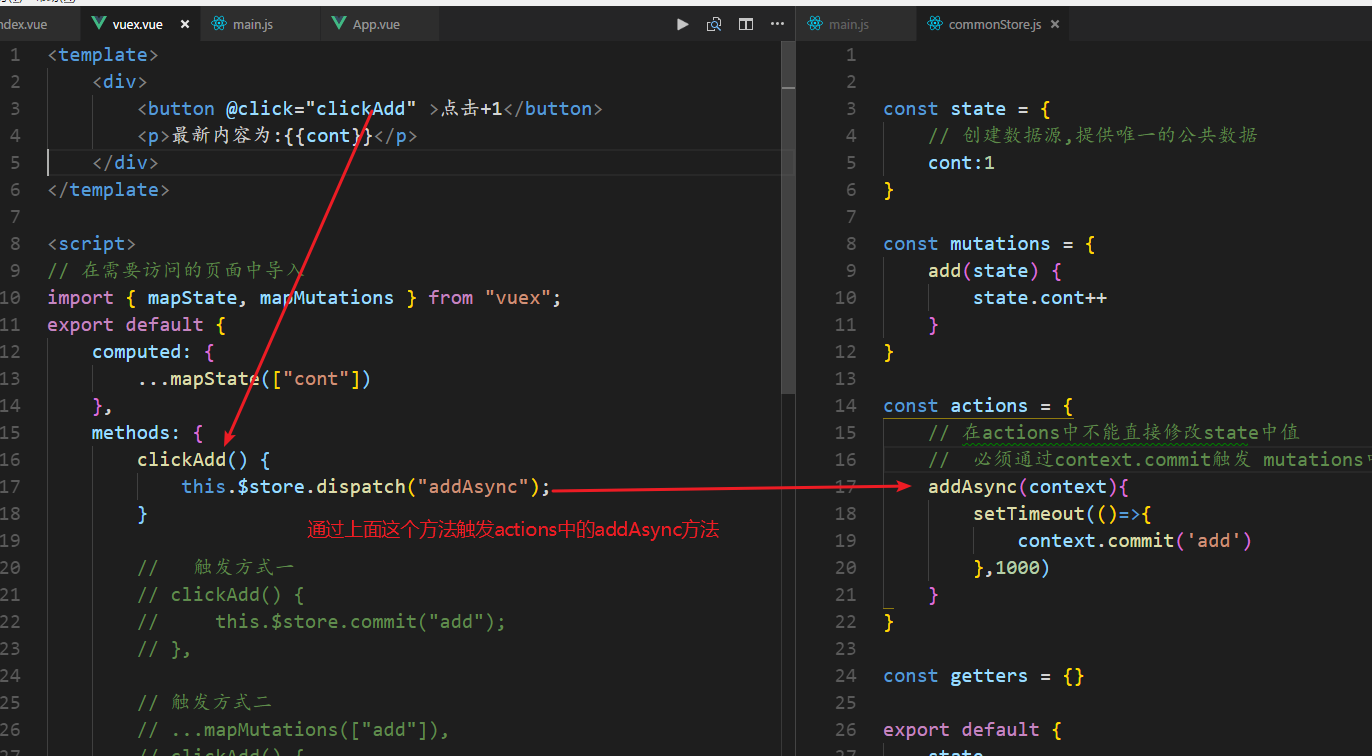Click const state declaration in commonStore.js
The width and height of the screenshot is (1372, 756).
pos(967,108)
